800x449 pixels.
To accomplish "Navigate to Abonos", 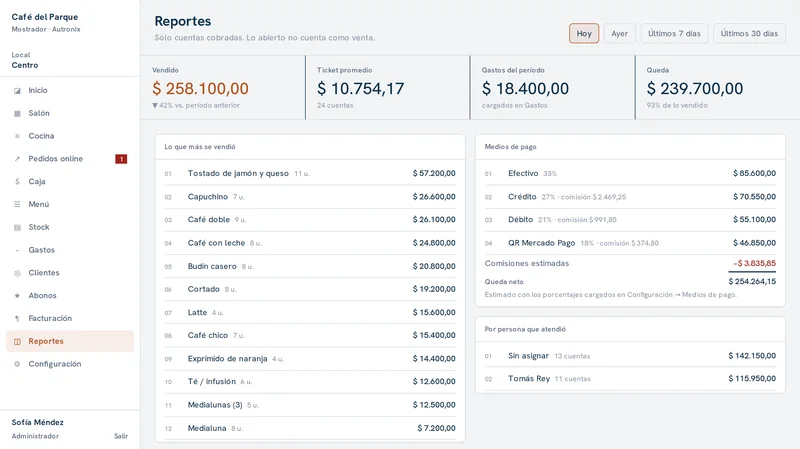I will pos(70,295).
